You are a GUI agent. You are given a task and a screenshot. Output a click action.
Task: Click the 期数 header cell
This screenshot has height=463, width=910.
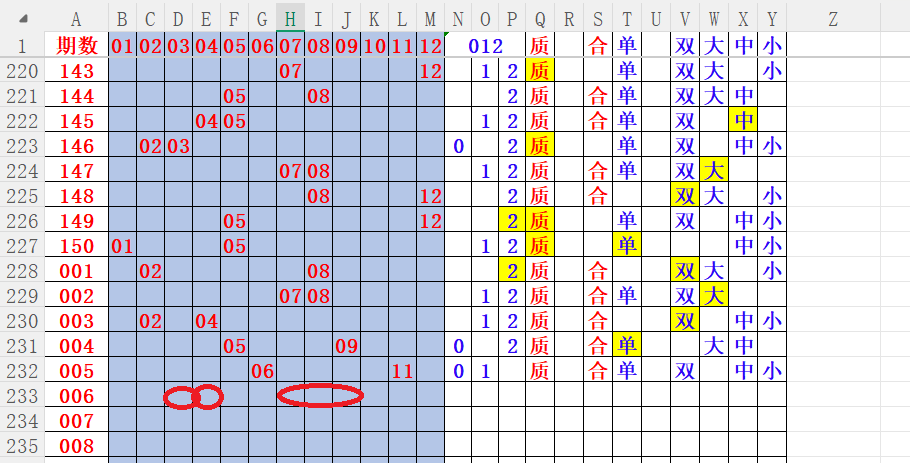point(77,45)
